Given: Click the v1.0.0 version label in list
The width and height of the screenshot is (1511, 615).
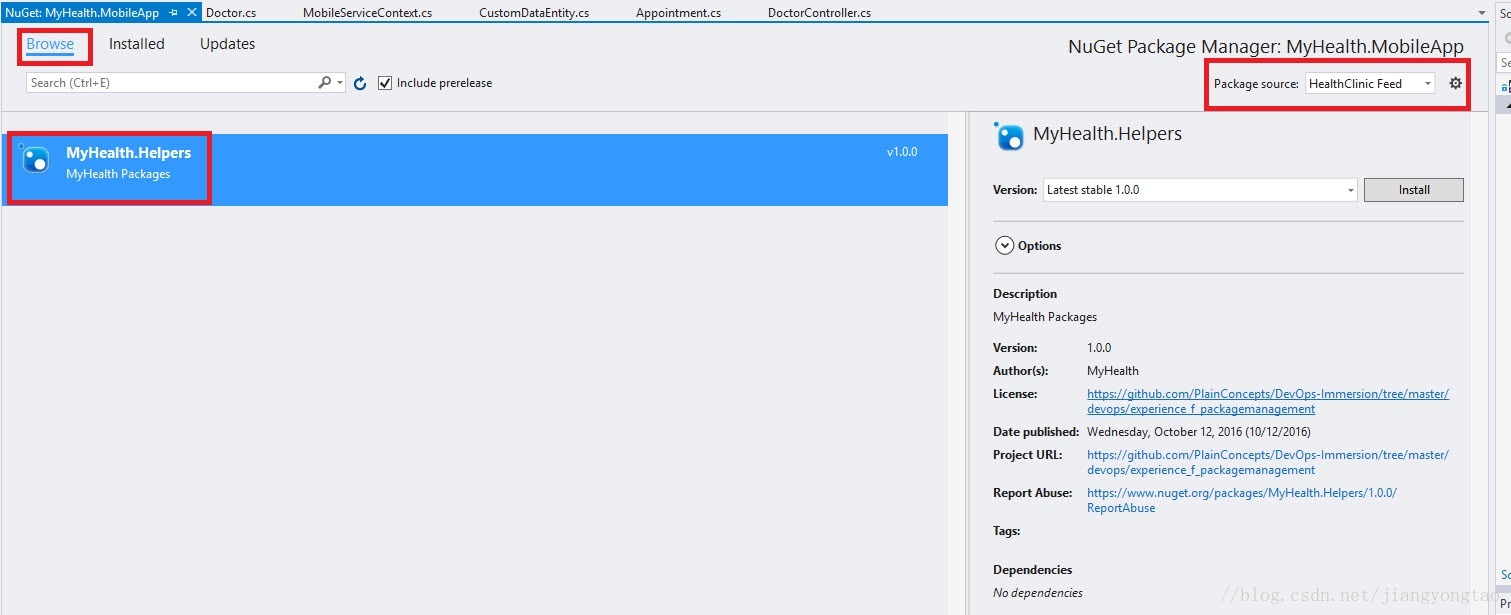Looking at the screenshot, I should (902, 152).
